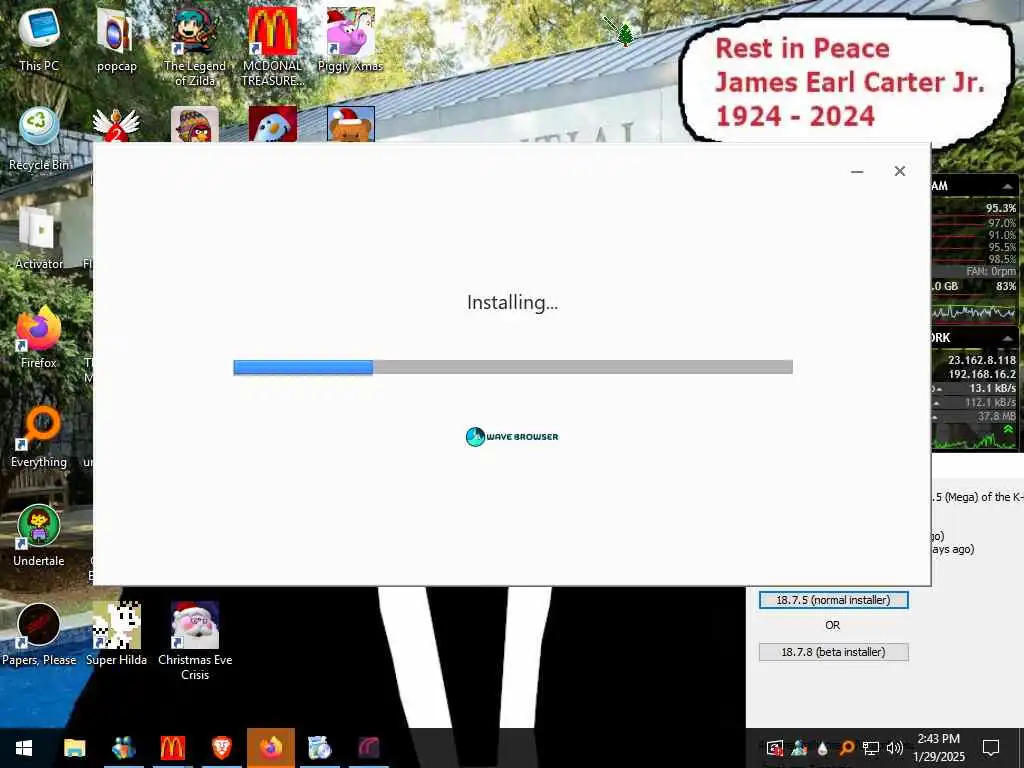Open the Firefox desktop shortcut
The image size is (1024, 768).
coord(39,337)
